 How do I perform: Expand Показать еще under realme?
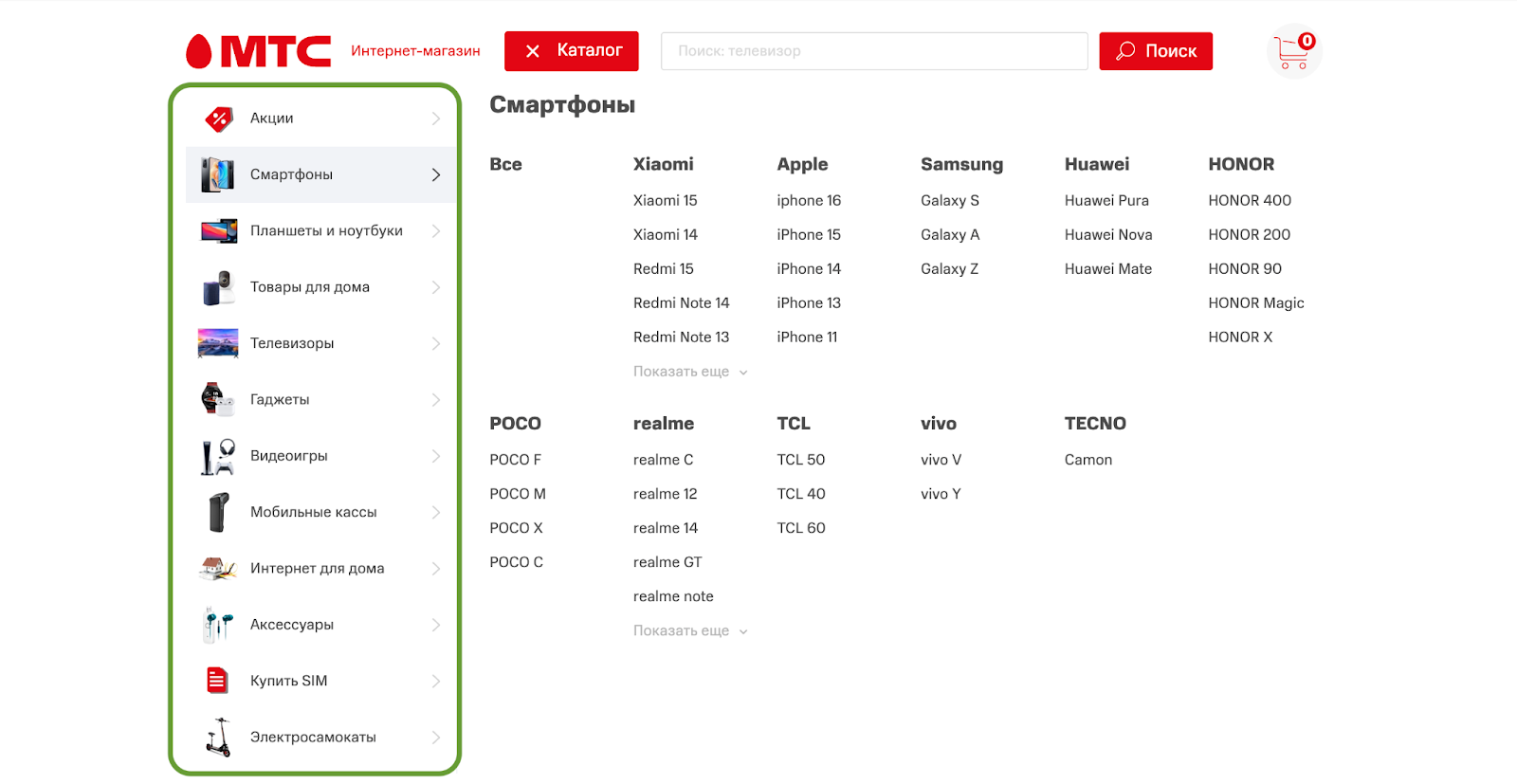pyautogui.click(x=689, y=630)
